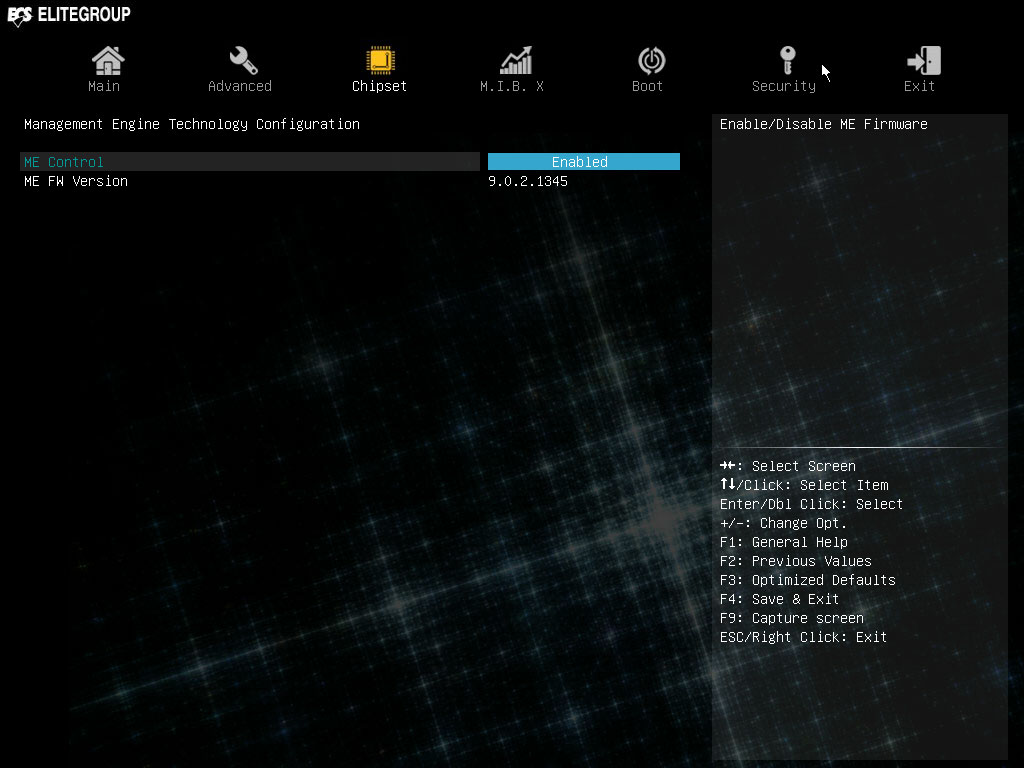Click the ESC/Right Click: Exit line
Viewport: 1024px width, 768px height.
point(803,637)
